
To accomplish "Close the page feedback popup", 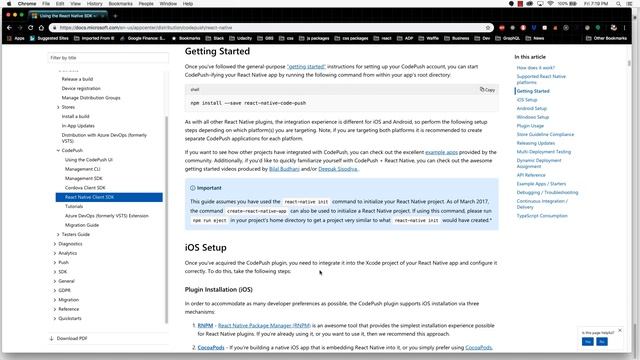I will click(x=620, y=330).
